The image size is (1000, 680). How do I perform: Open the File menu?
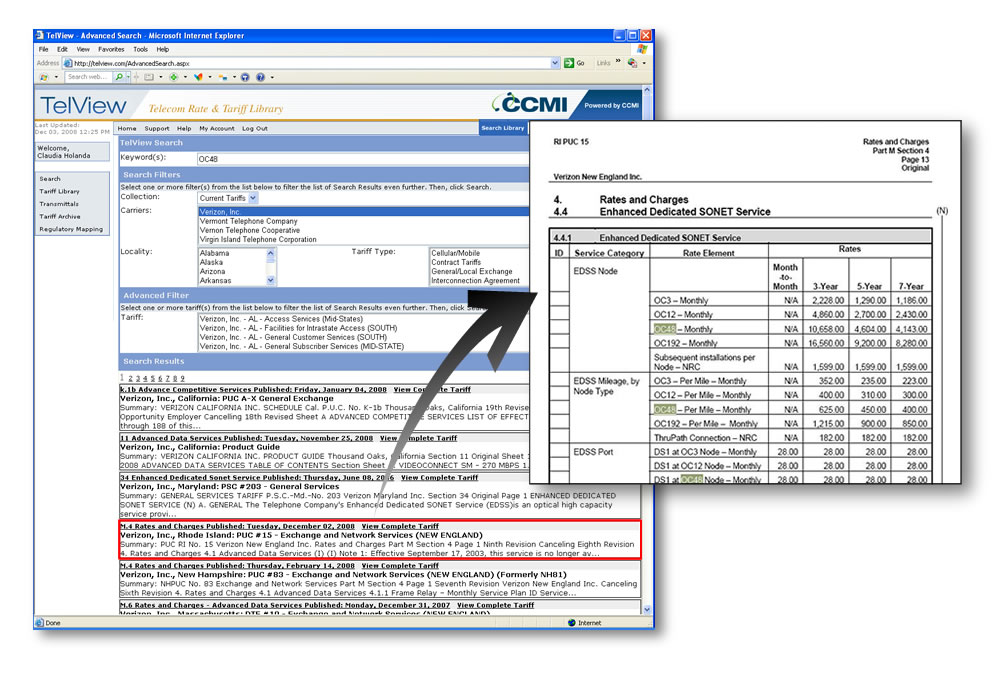(43, 49)
